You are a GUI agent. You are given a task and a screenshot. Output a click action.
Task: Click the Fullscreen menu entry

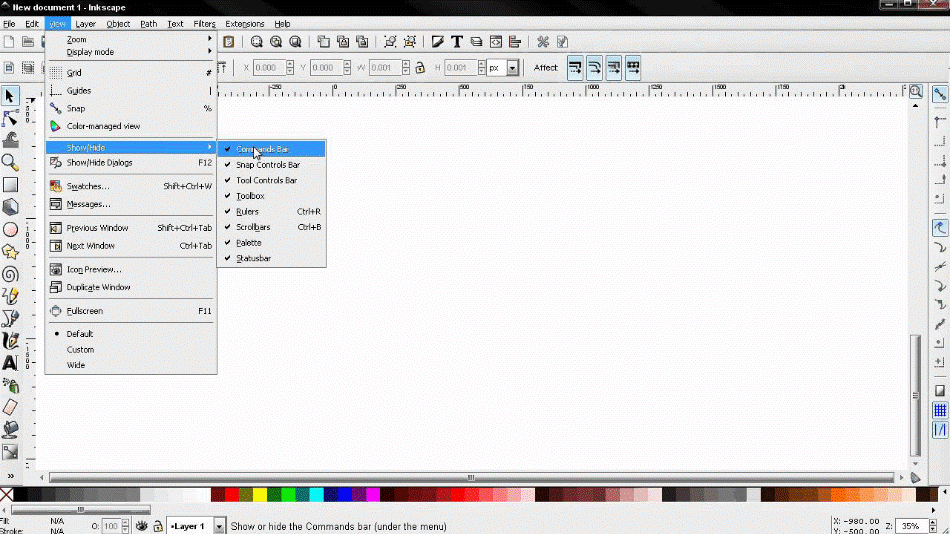click(131, 311)
